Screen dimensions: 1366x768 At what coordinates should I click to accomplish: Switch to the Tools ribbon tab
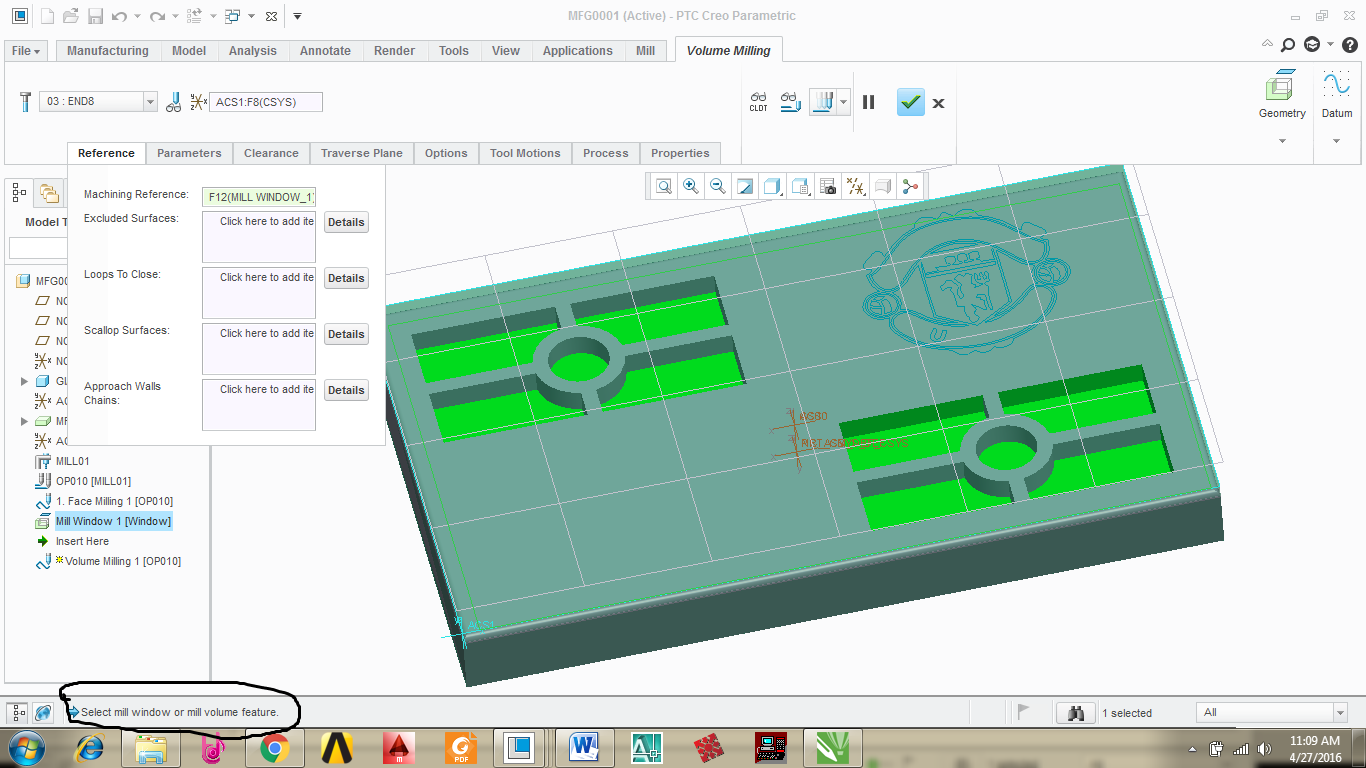[454, 51]
